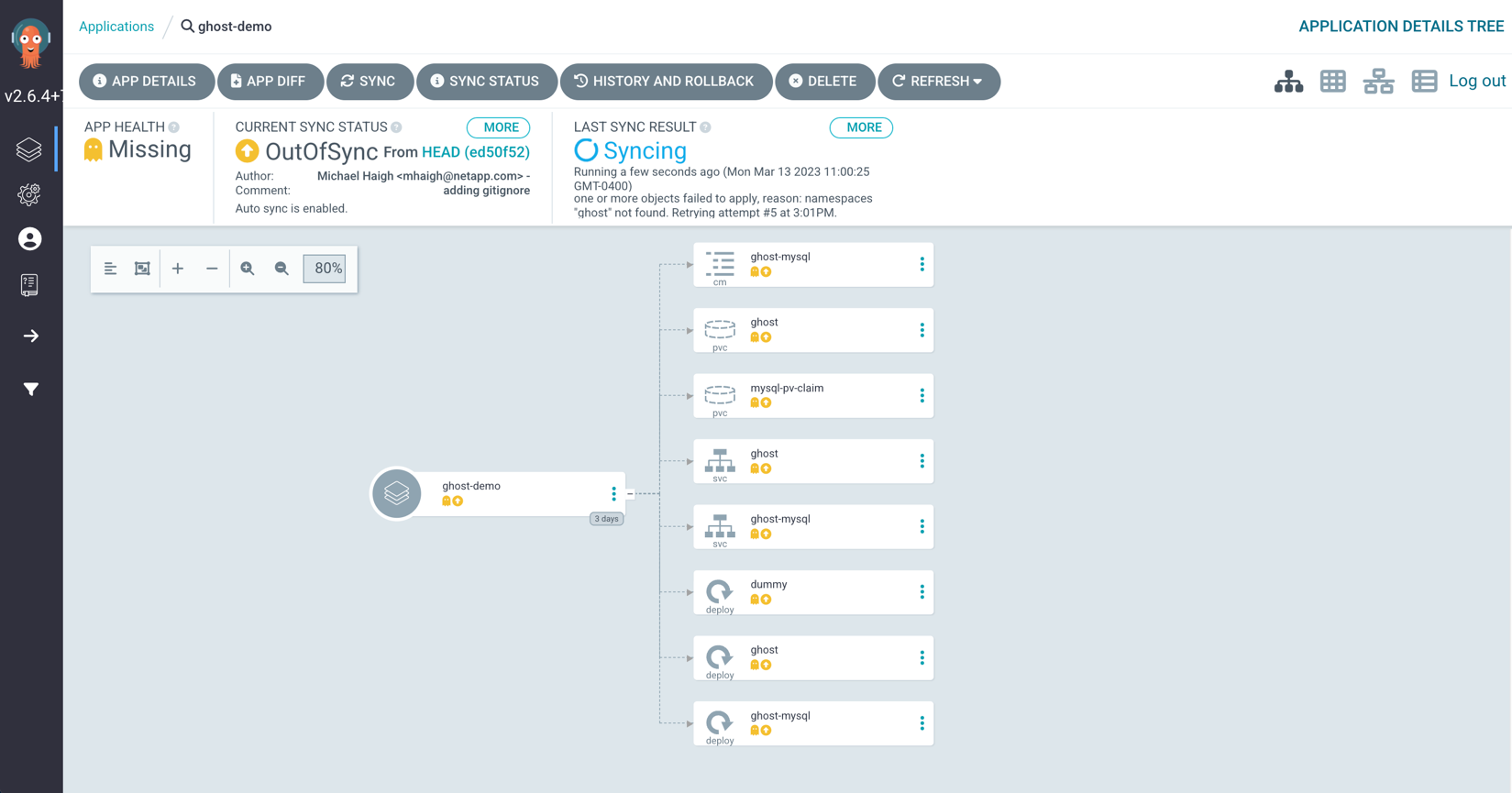Open ghost pvc kebab menu
The image size is (1512, 793).
922,330
